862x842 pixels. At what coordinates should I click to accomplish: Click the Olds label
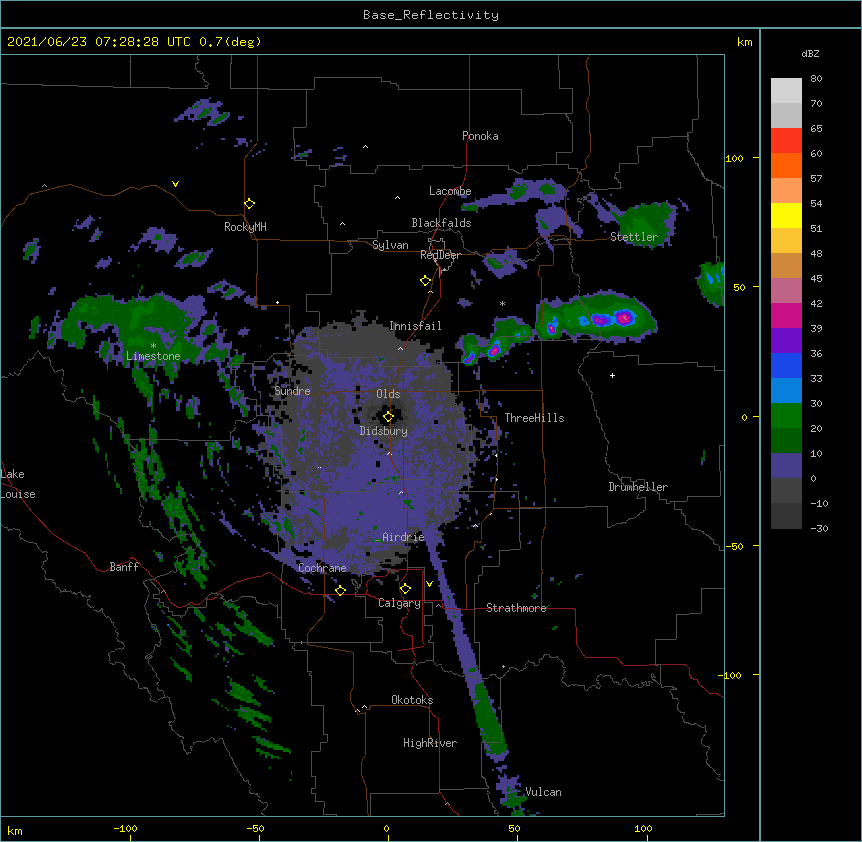pos(388,394)
